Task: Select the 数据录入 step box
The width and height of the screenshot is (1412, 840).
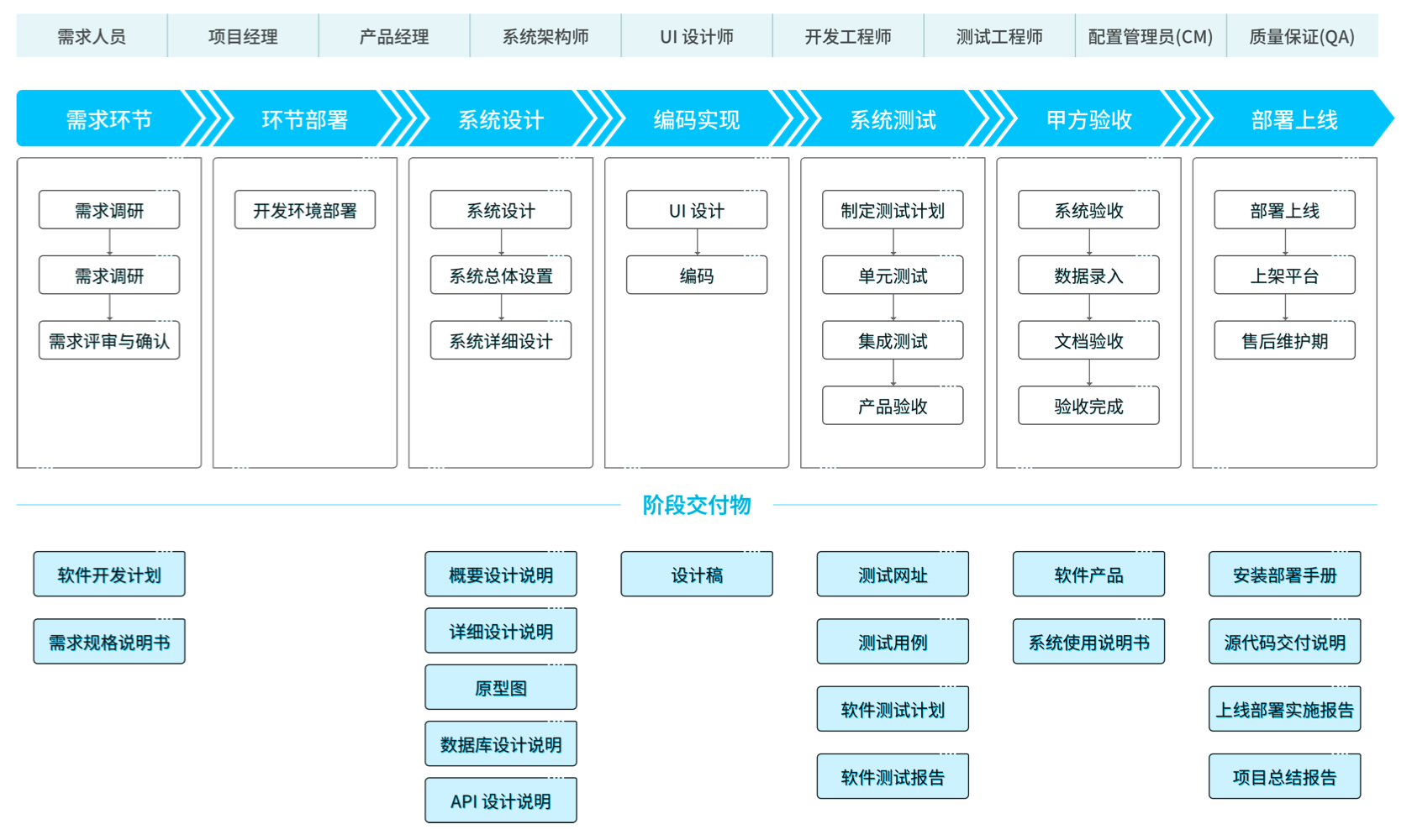Action: coord(1089,276)
